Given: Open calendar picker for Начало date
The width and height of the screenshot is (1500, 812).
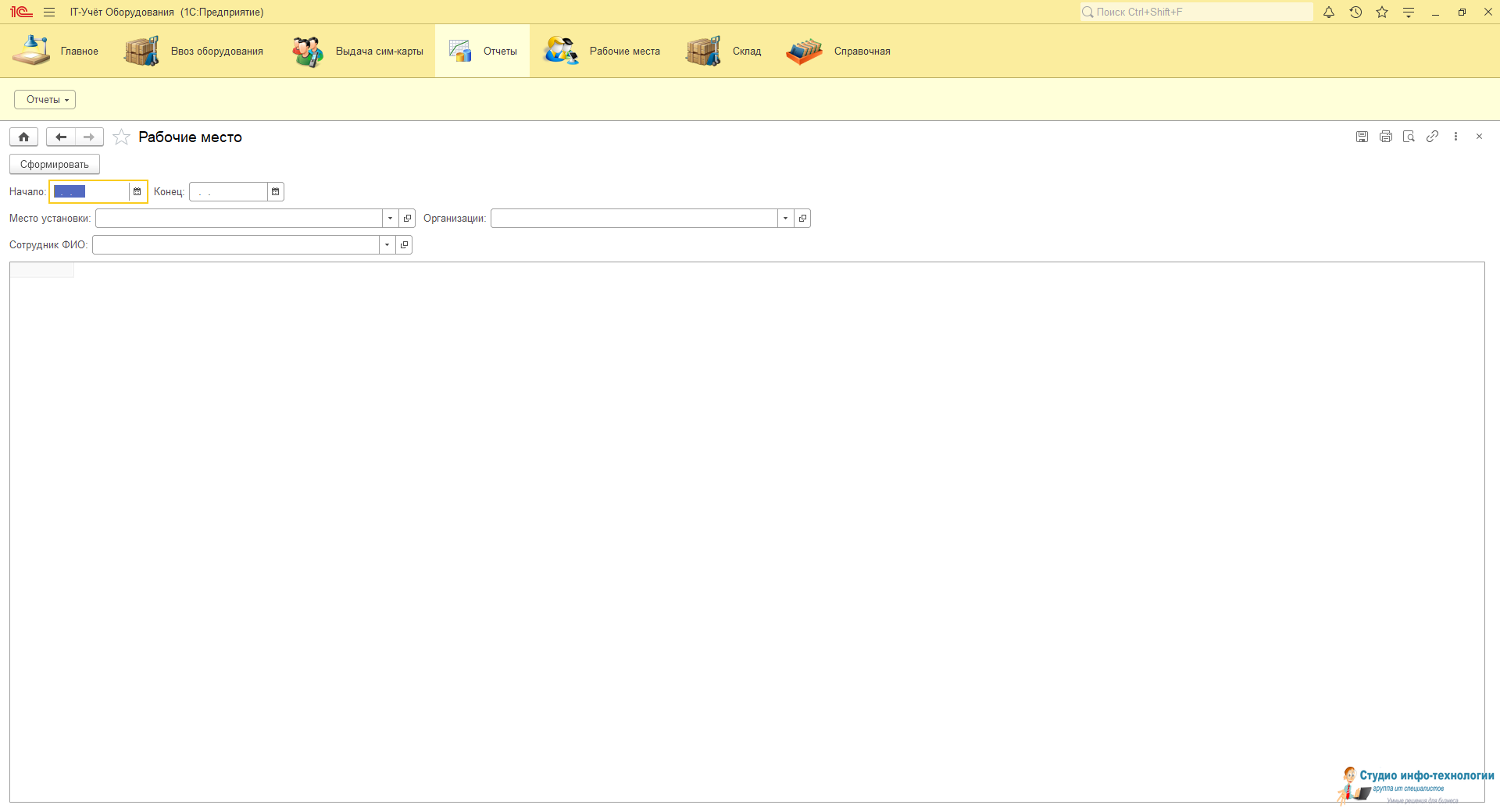Looking at the screenshot, I should pyautogui.click(x=137, y=192).
